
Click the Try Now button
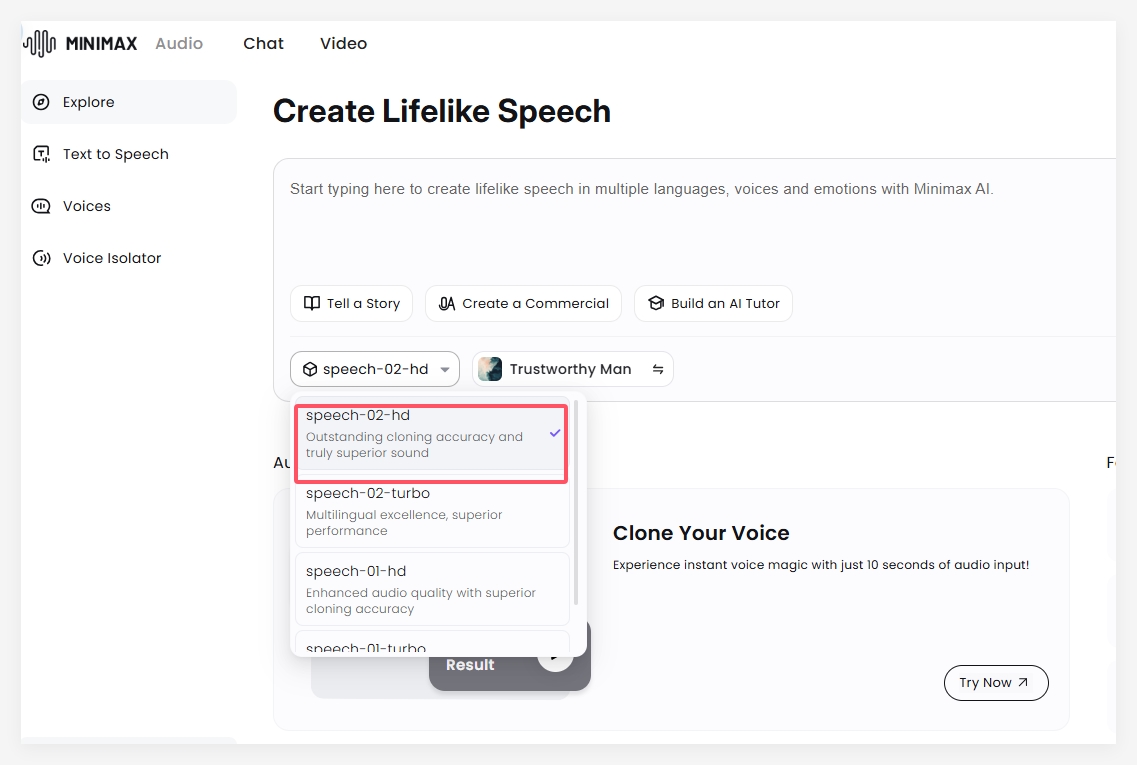click(x=995, y=683)
